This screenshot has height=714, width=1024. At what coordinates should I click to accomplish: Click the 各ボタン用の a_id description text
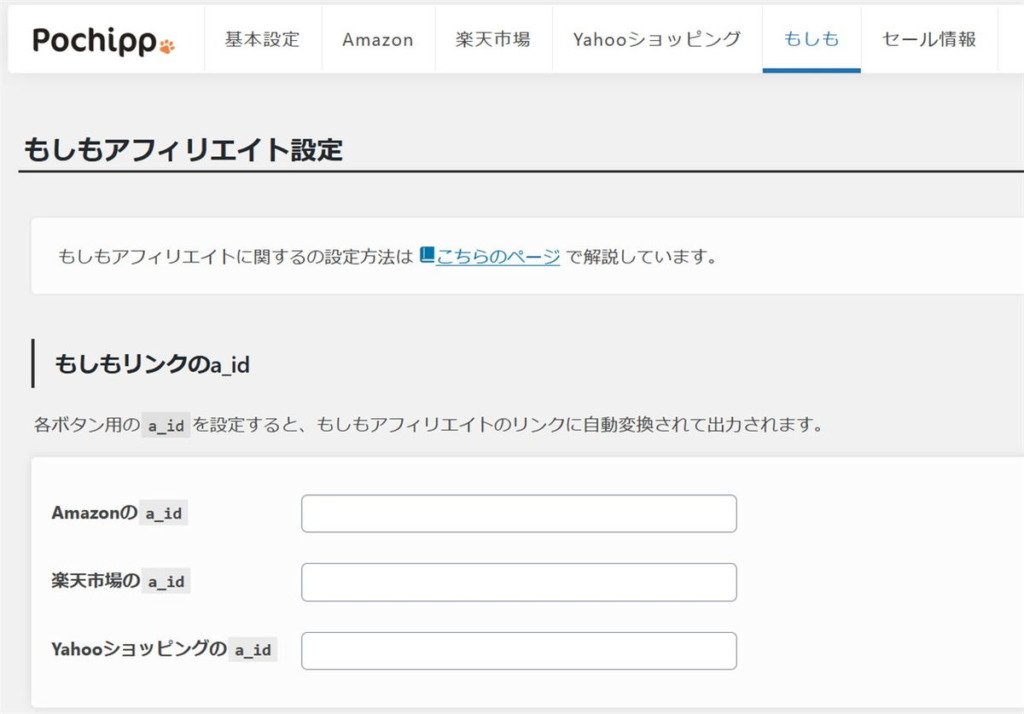coord(428,425)
